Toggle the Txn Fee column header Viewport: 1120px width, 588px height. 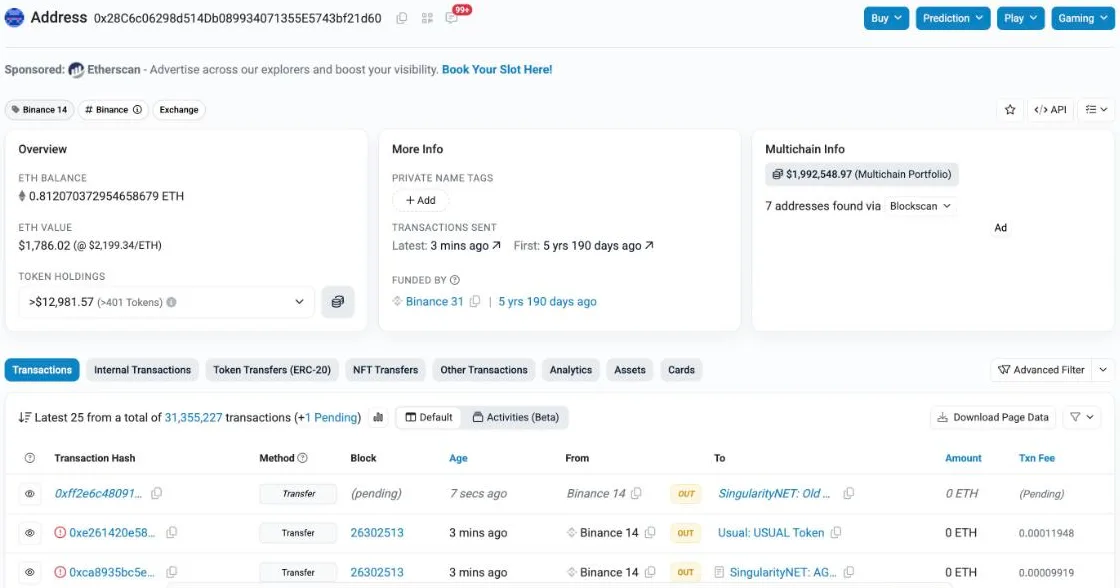pos(1036,458)
